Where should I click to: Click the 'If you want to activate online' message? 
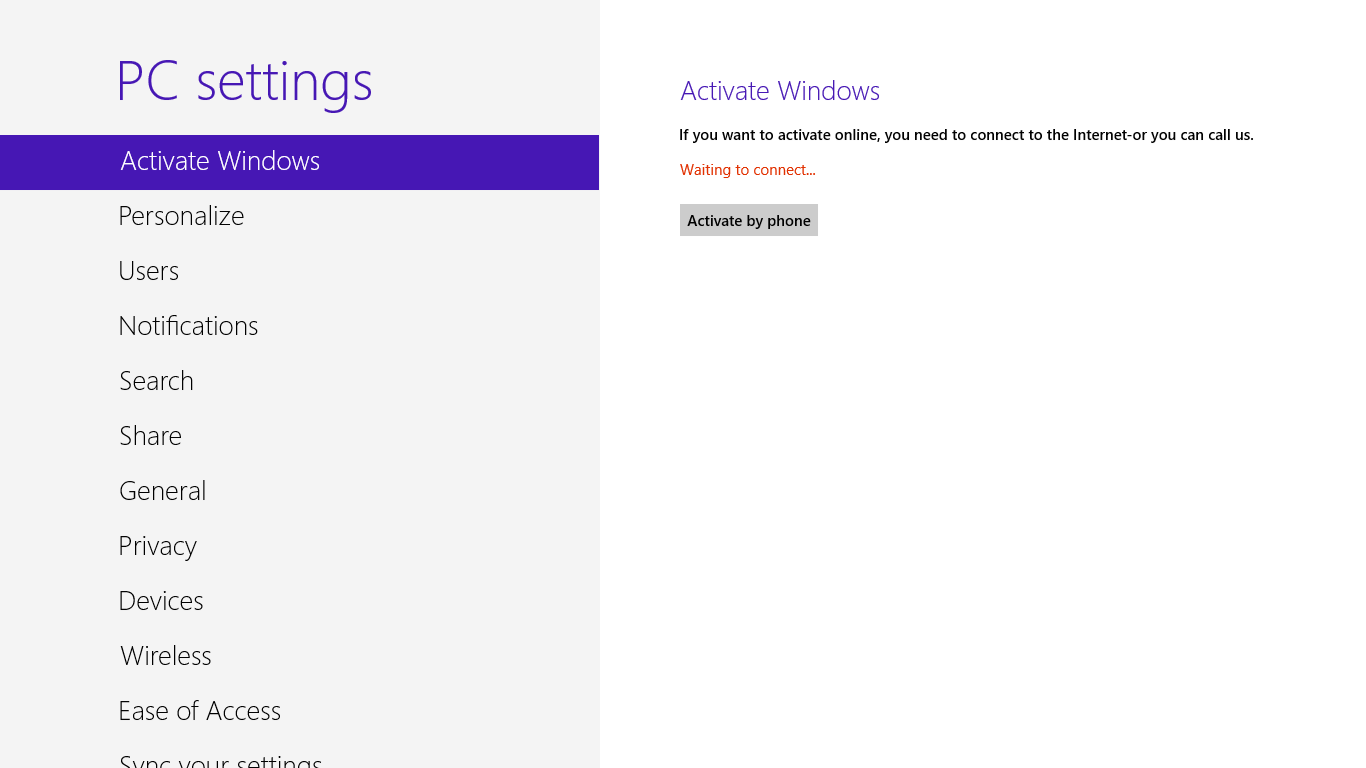click(966, 135)
